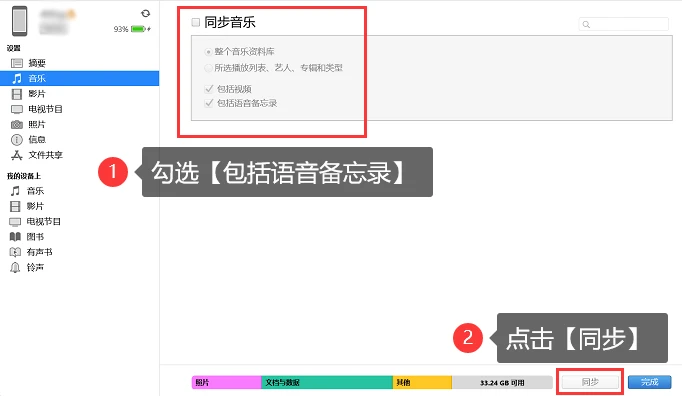Screen dimensions: 682x396
Task: Select 整个音乐资料库 radio option
Action: click(x=208, y=52)
